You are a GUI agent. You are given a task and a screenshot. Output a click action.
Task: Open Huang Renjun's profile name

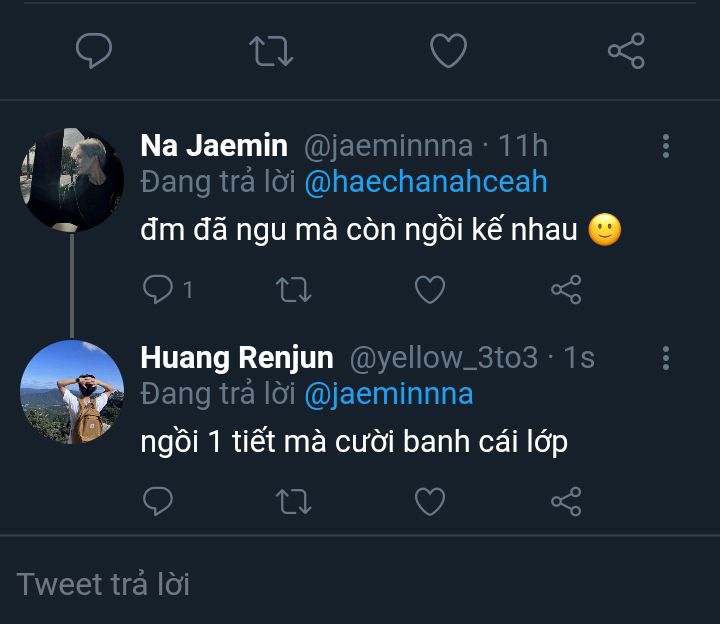pyautogui.click(x=237, y=358)
